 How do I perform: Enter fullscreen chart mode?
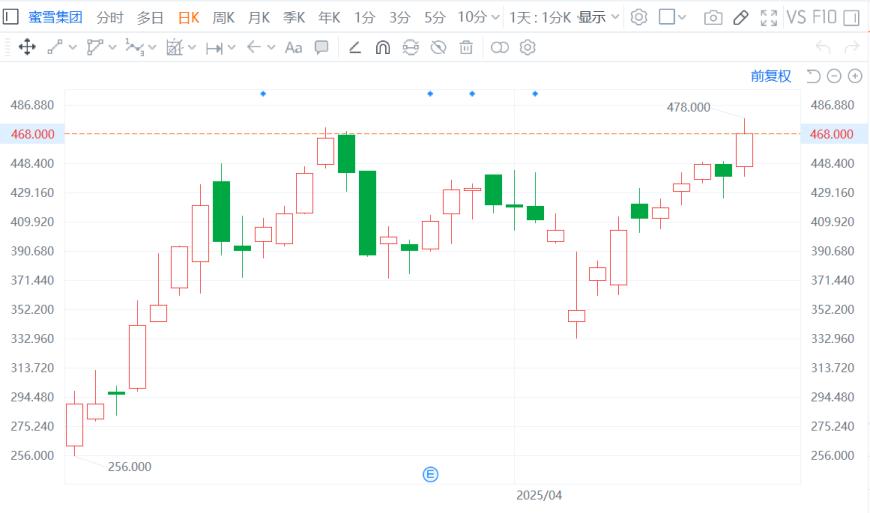point(768,17)
